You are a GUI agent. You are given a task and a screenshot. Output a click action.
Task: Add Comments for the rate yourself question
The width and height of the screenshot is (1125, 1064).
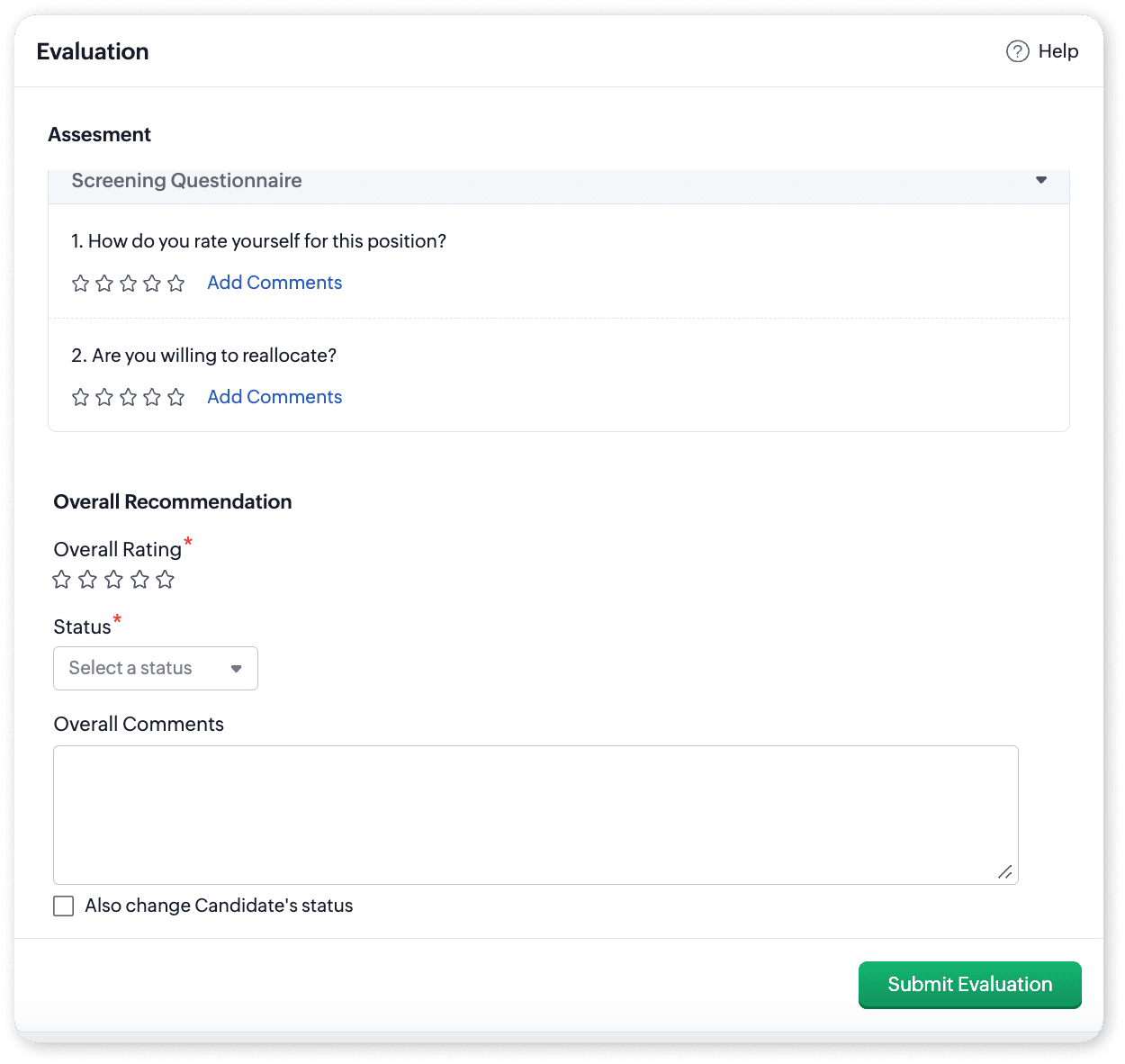(274, 283)
